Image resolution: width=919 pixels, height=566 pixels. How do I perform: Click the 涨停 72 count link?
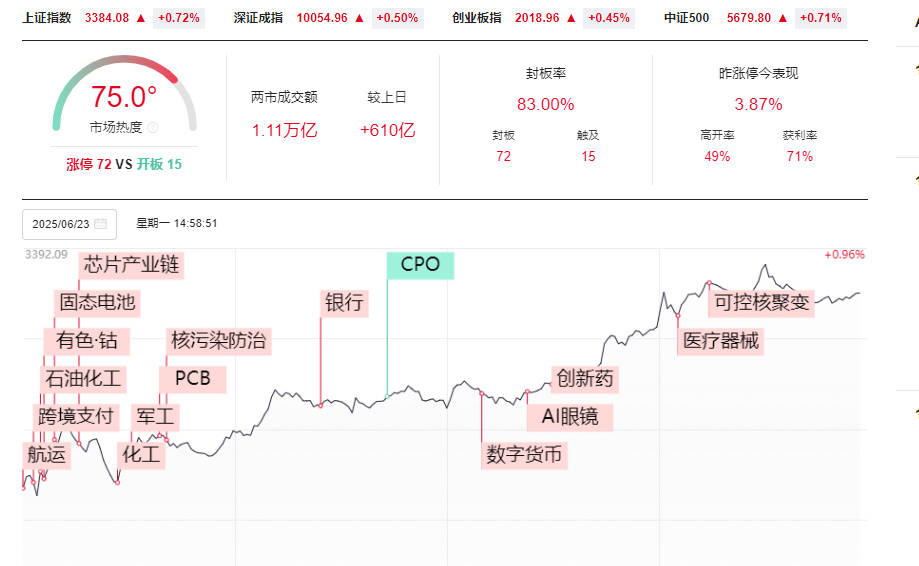[x=89, y=164]
